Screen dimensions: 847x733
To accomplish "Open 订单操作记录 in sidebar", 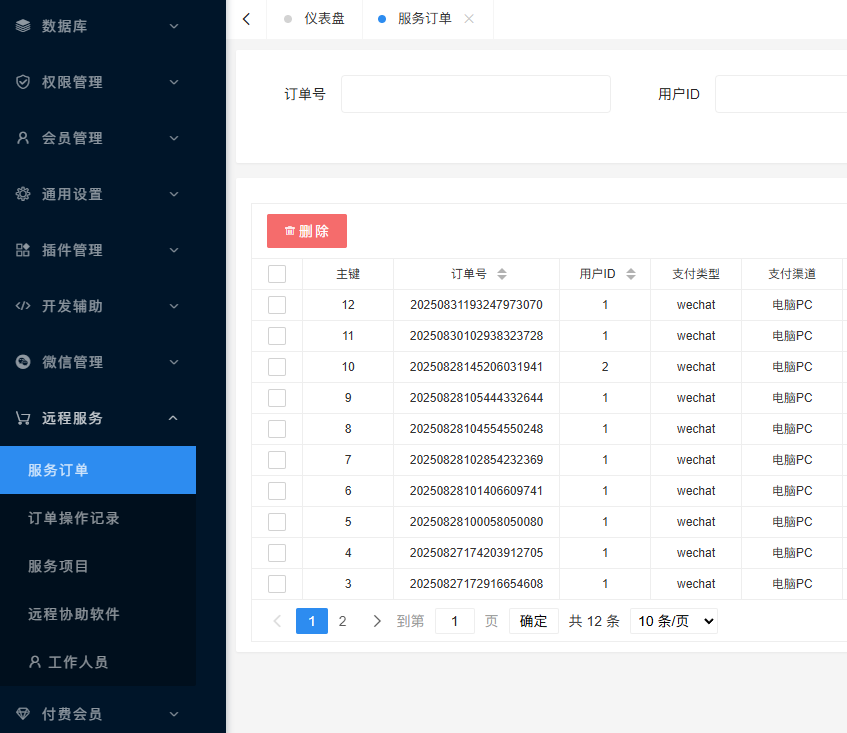I will pos(74,518).
